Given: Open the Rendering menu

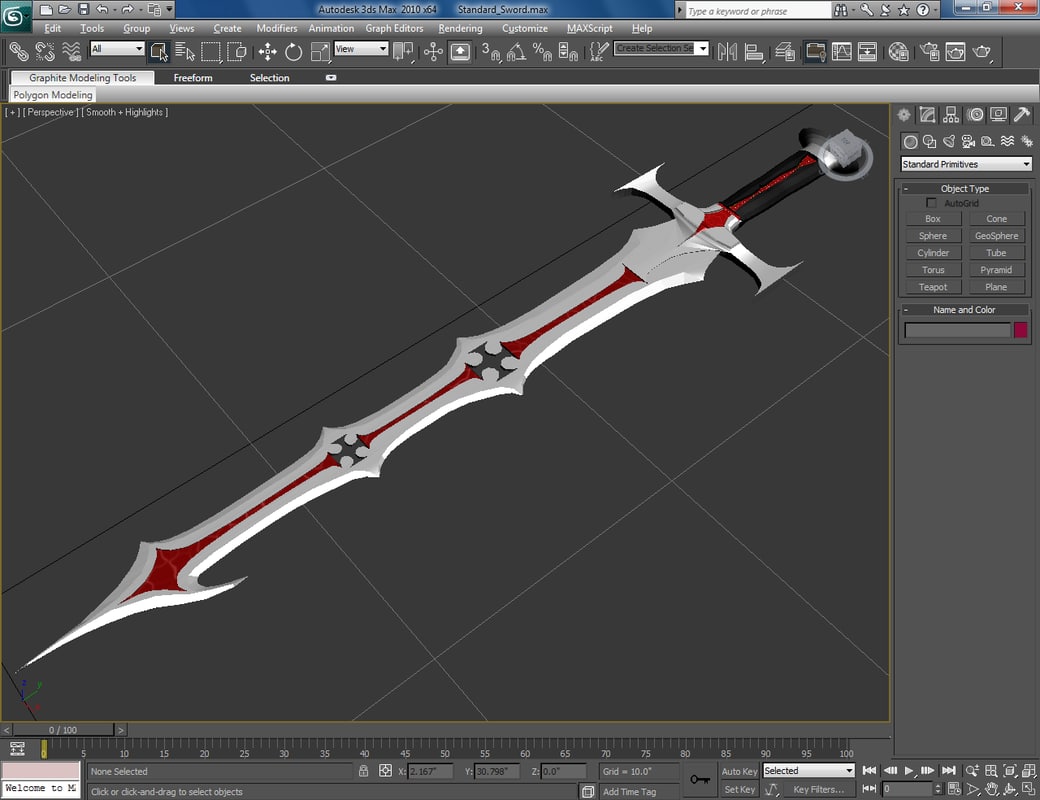Looking at the screenshot, I should (x=460, y=28).
